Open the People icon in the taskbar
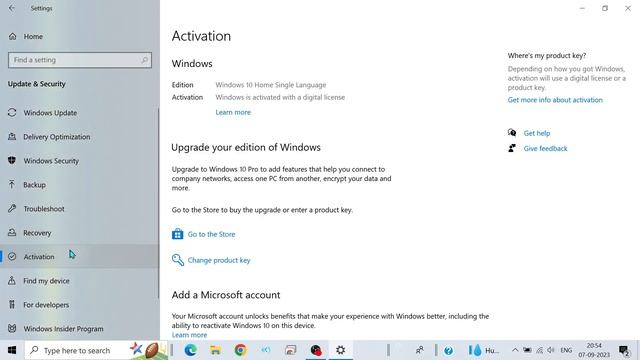 coord(419,350)
